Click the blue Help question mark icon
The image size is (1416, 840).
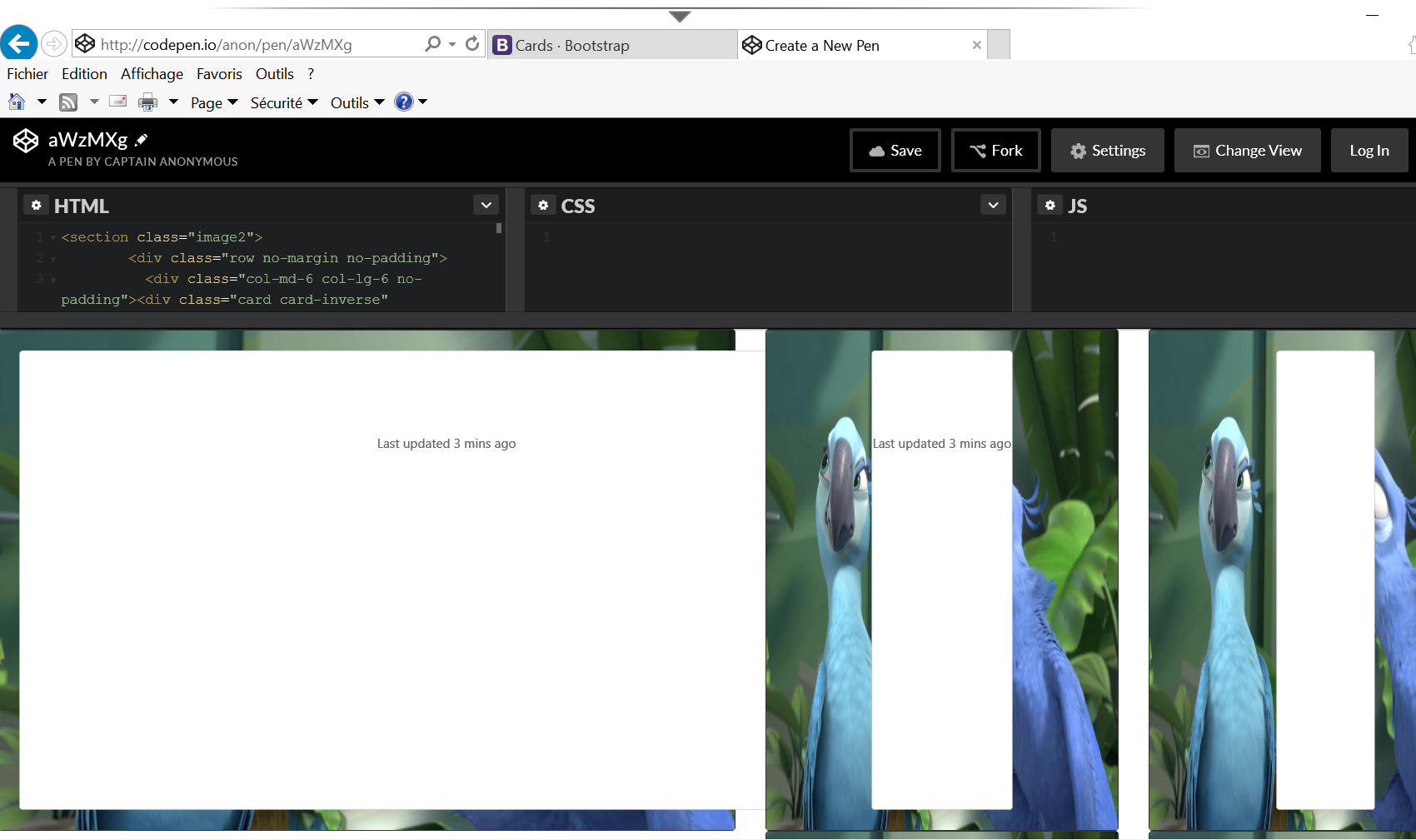(404, 102)
